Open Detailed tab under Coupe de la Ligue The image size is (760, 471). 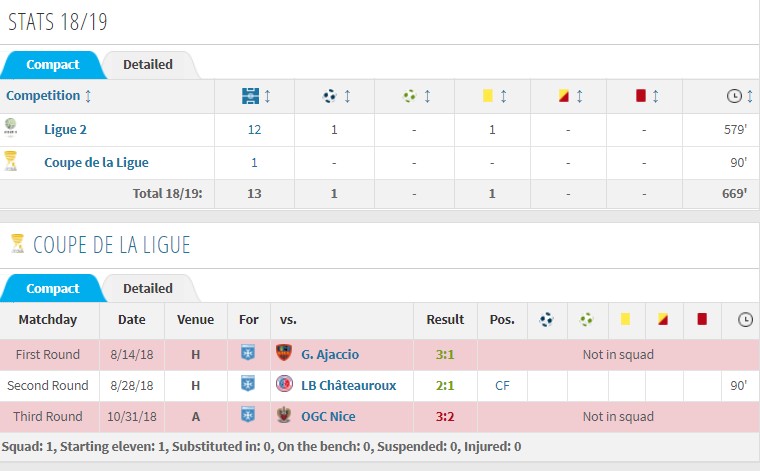pyautogui.click(x=148, y=288)
